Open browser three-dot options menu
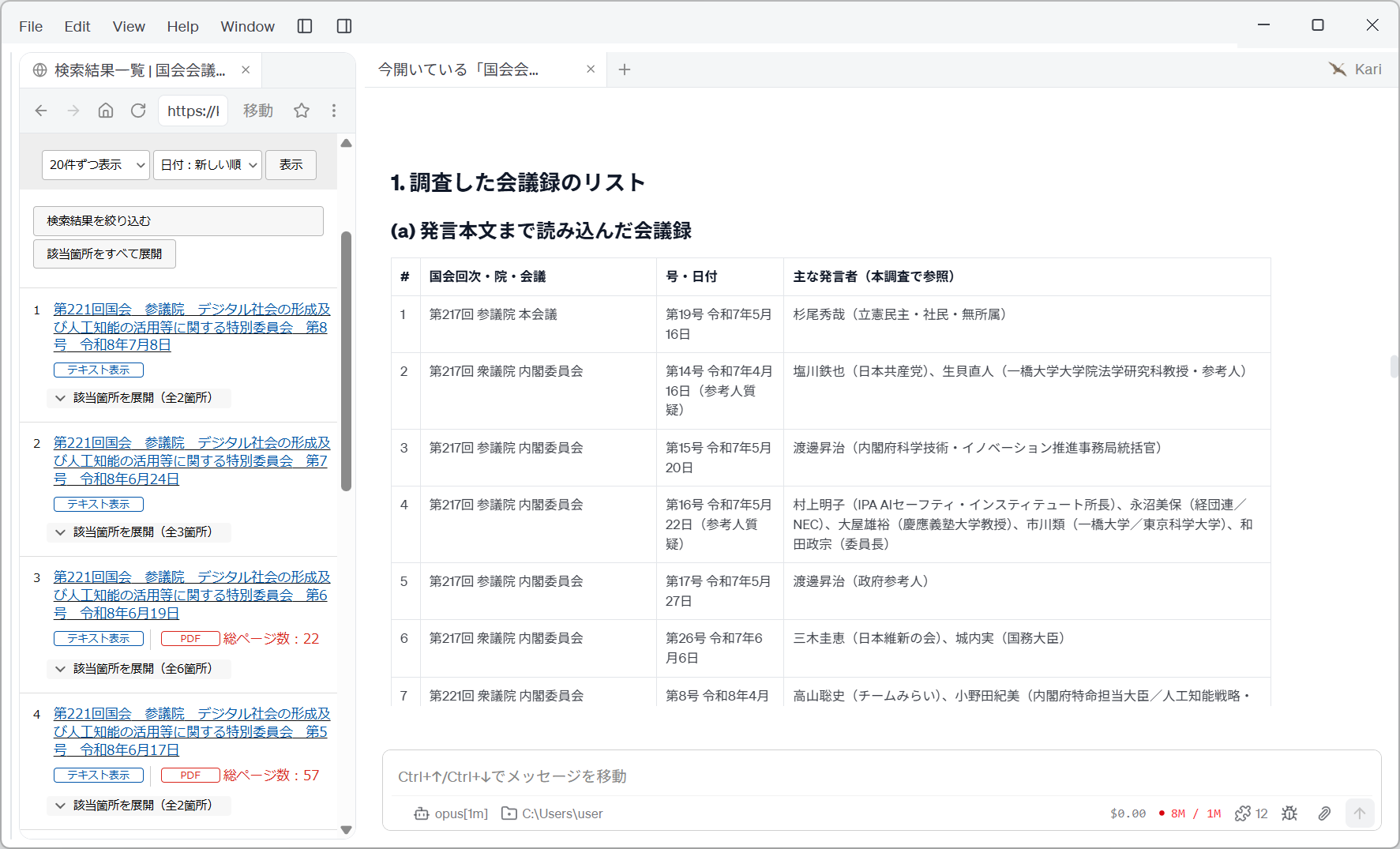The width and height of the screenshot is (1400, 849). tap(334, 111)
